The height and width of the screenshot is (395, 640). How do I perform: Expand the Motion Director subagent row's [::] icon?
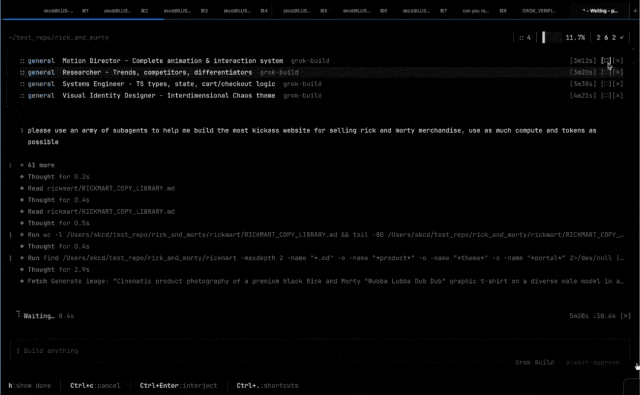[x=606, y=61]
